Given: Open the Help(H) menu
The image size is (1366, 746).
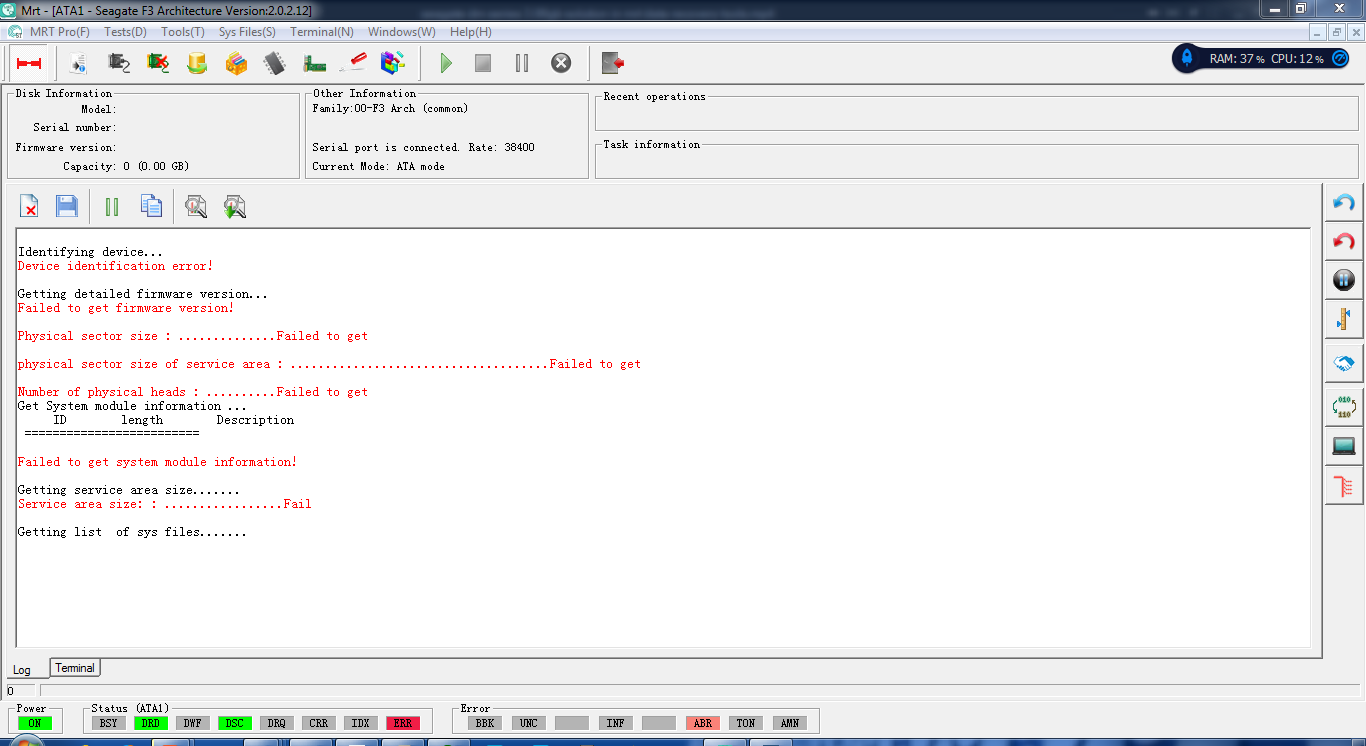Looking at the screenshot, I should coord(471,32).
